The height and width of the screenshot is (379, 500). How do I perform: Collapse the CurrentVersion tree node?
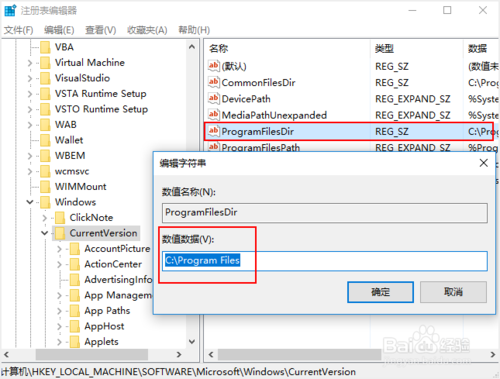coord(45,233)
